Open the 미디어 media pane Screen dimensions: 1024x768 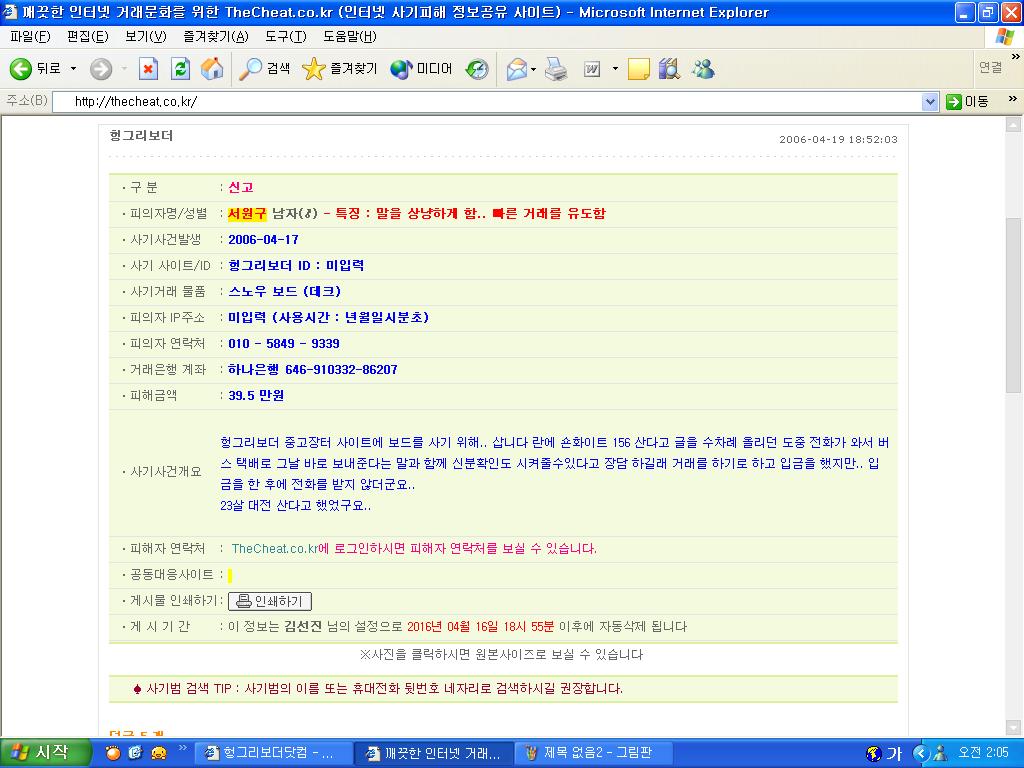pos(421,69)
